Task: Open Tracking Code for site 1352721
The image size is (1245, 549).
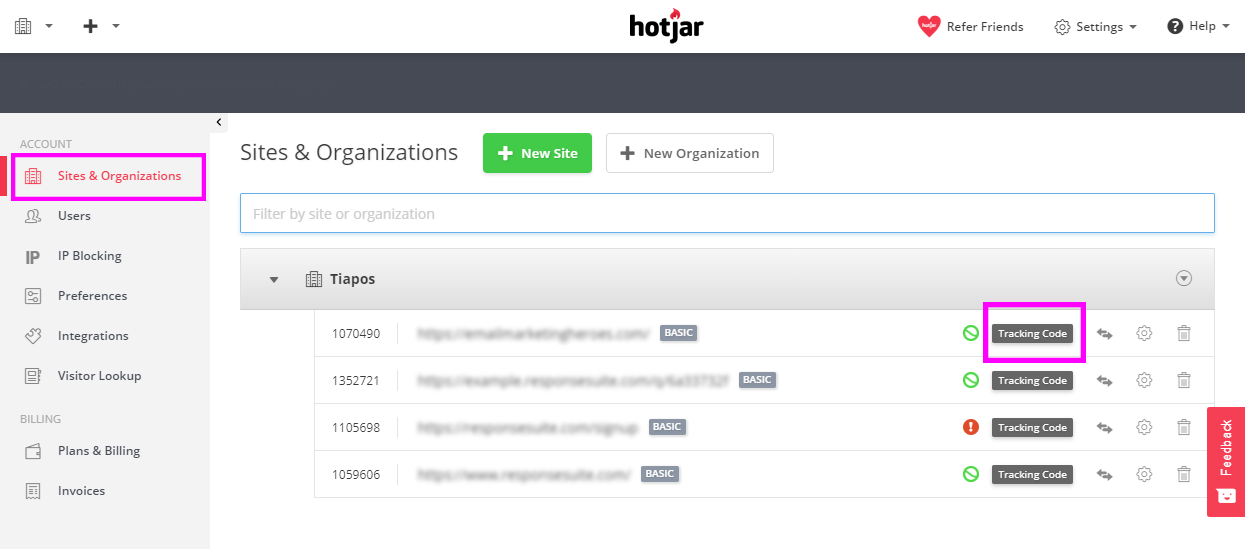Action: 1032,380
